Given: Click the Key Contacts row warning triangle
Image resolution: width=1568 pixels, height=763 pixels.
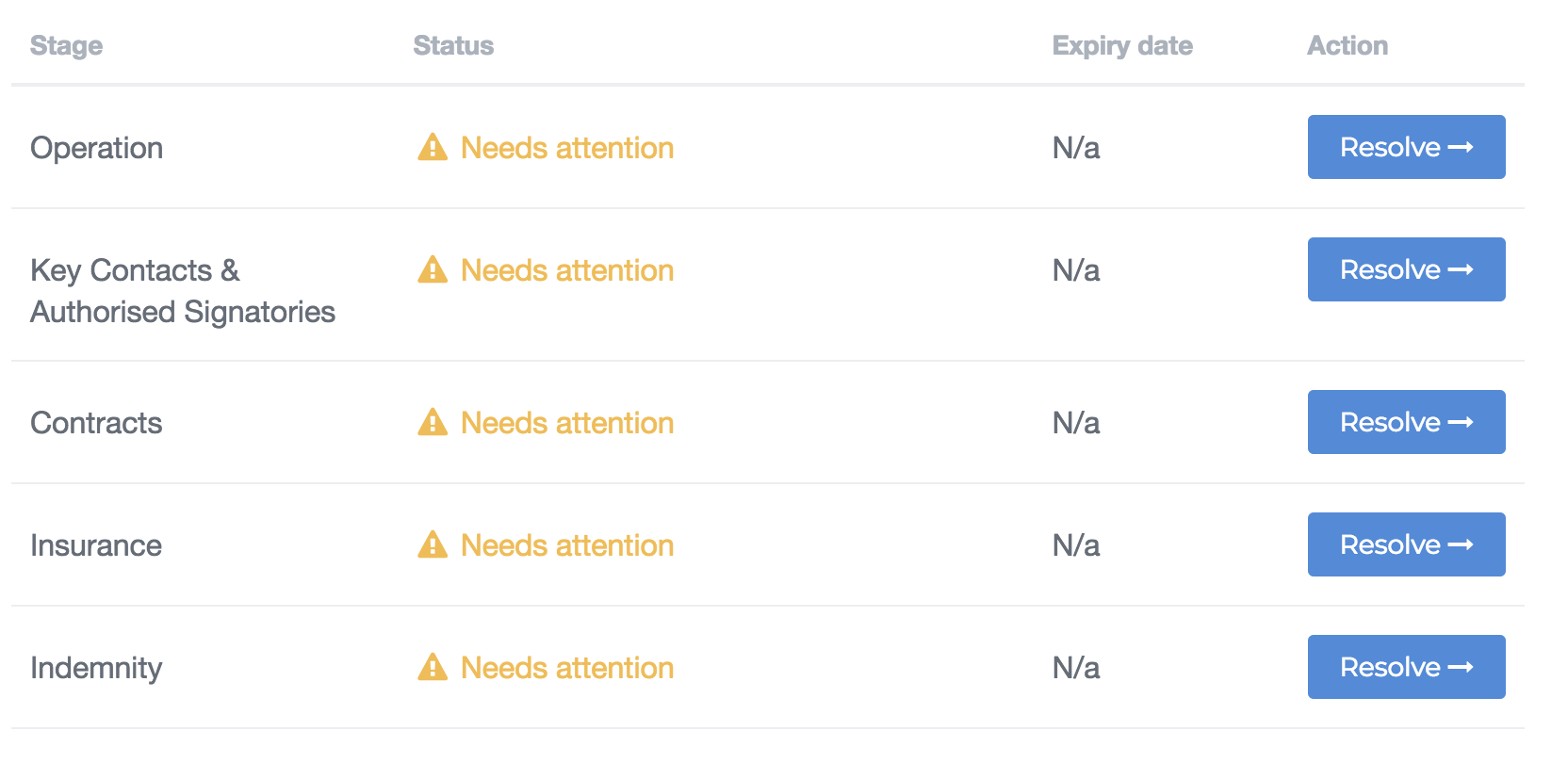Looking at the screenshot, I should click(x=433, y=270).
